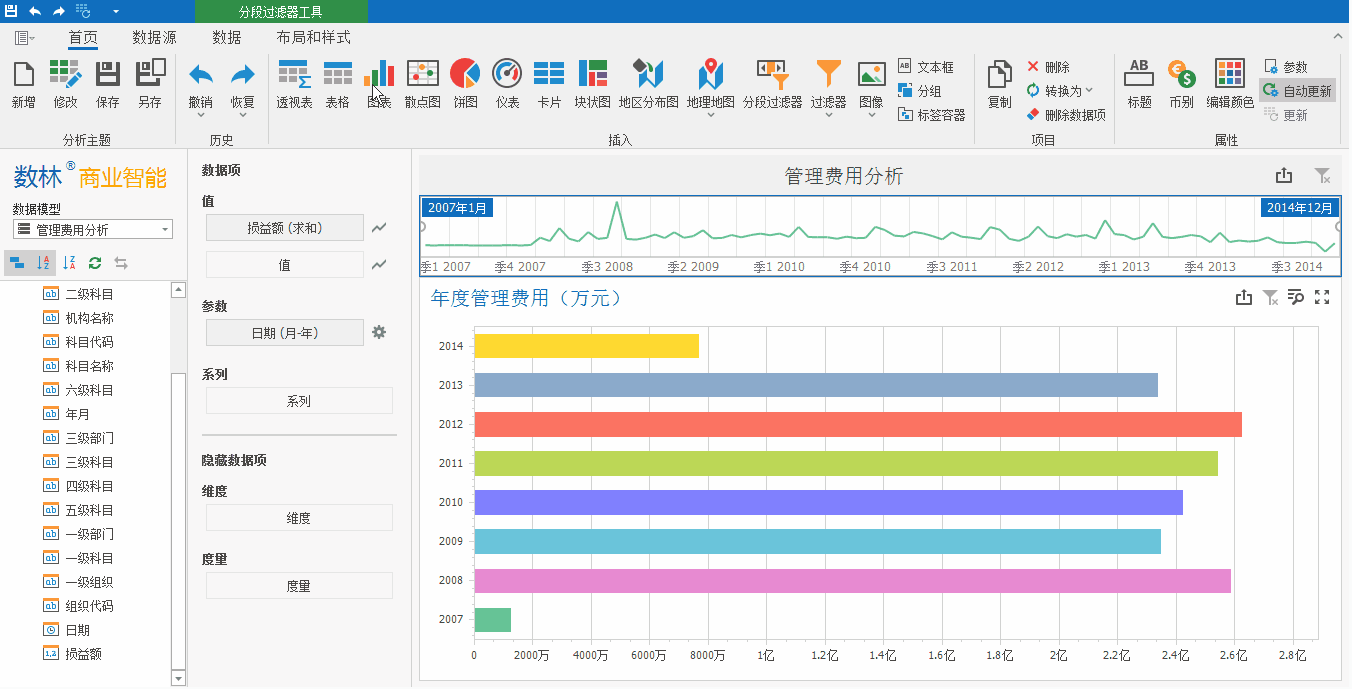
Task: Maximize the 年度管理费用 chart
Action: (x=1322, y=297)
